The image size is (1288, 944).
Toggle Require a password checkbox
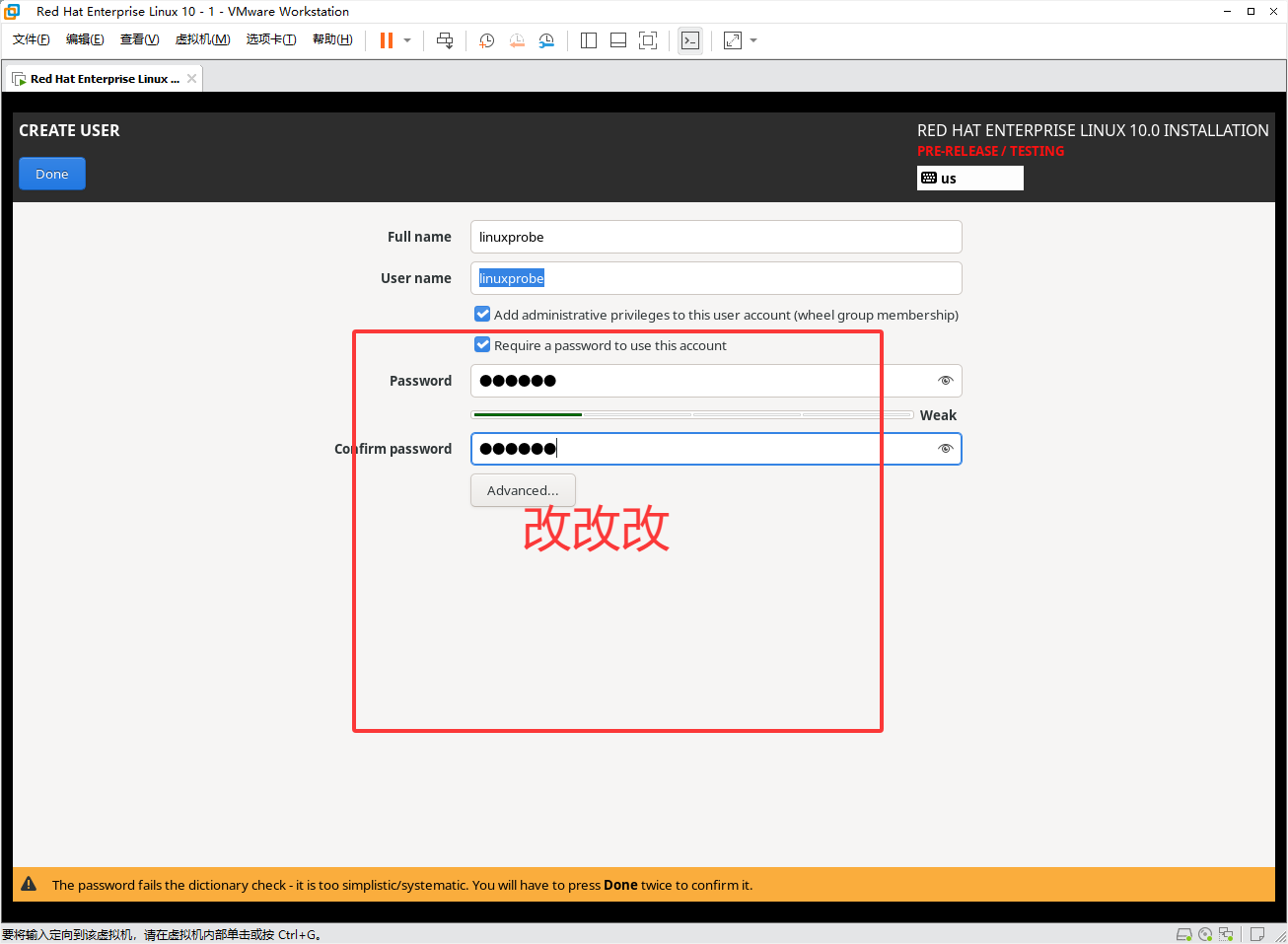[x=482, y=344]
